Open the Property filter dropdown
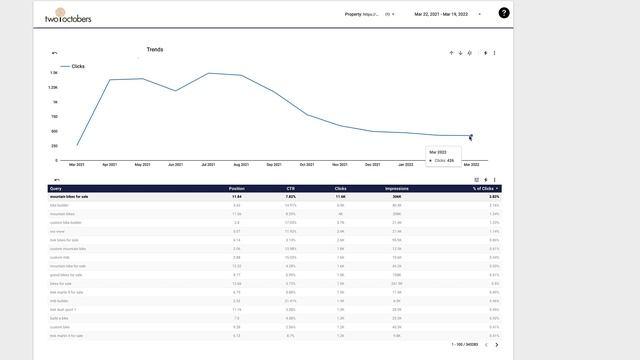Image resolution: width=640 pixels, height=360 pixels. 370,14
